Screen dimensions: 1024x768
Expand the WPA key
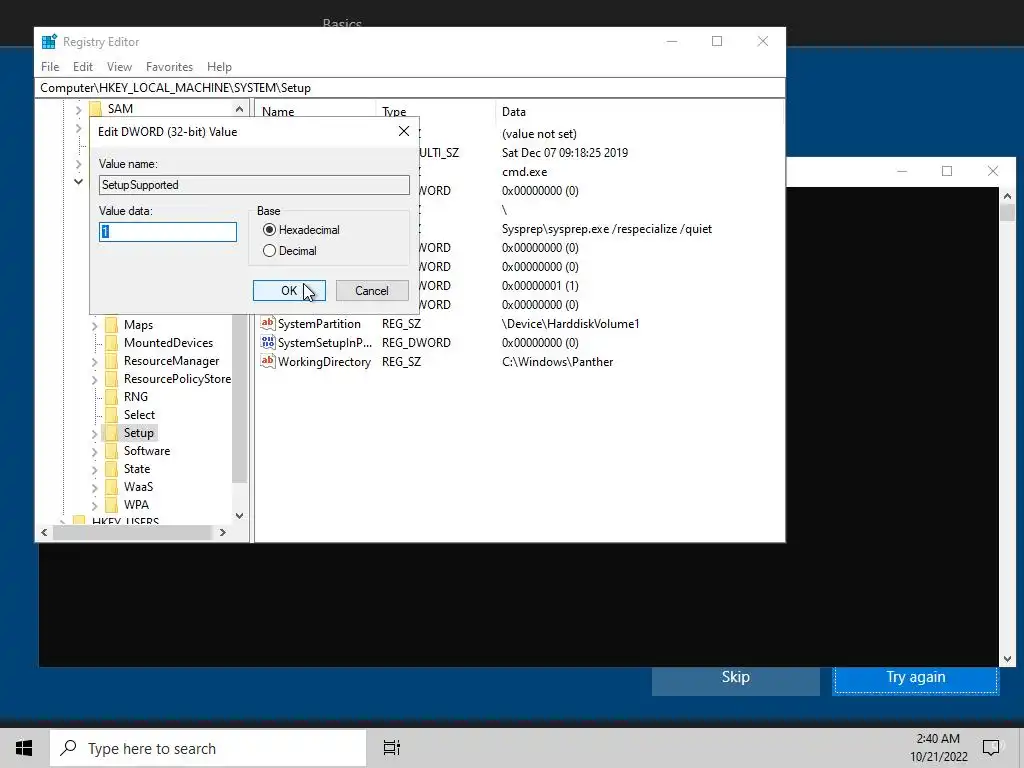pos(95,505)
